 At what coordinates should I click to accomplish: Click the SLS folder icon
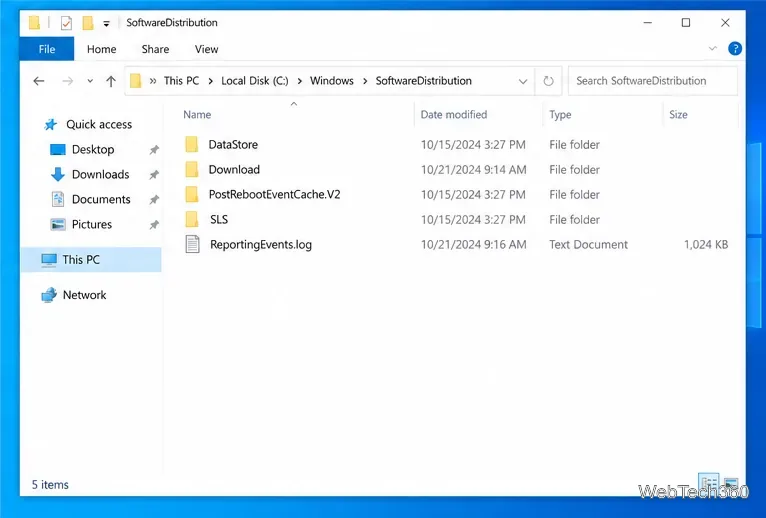click(x=192, y=219)
